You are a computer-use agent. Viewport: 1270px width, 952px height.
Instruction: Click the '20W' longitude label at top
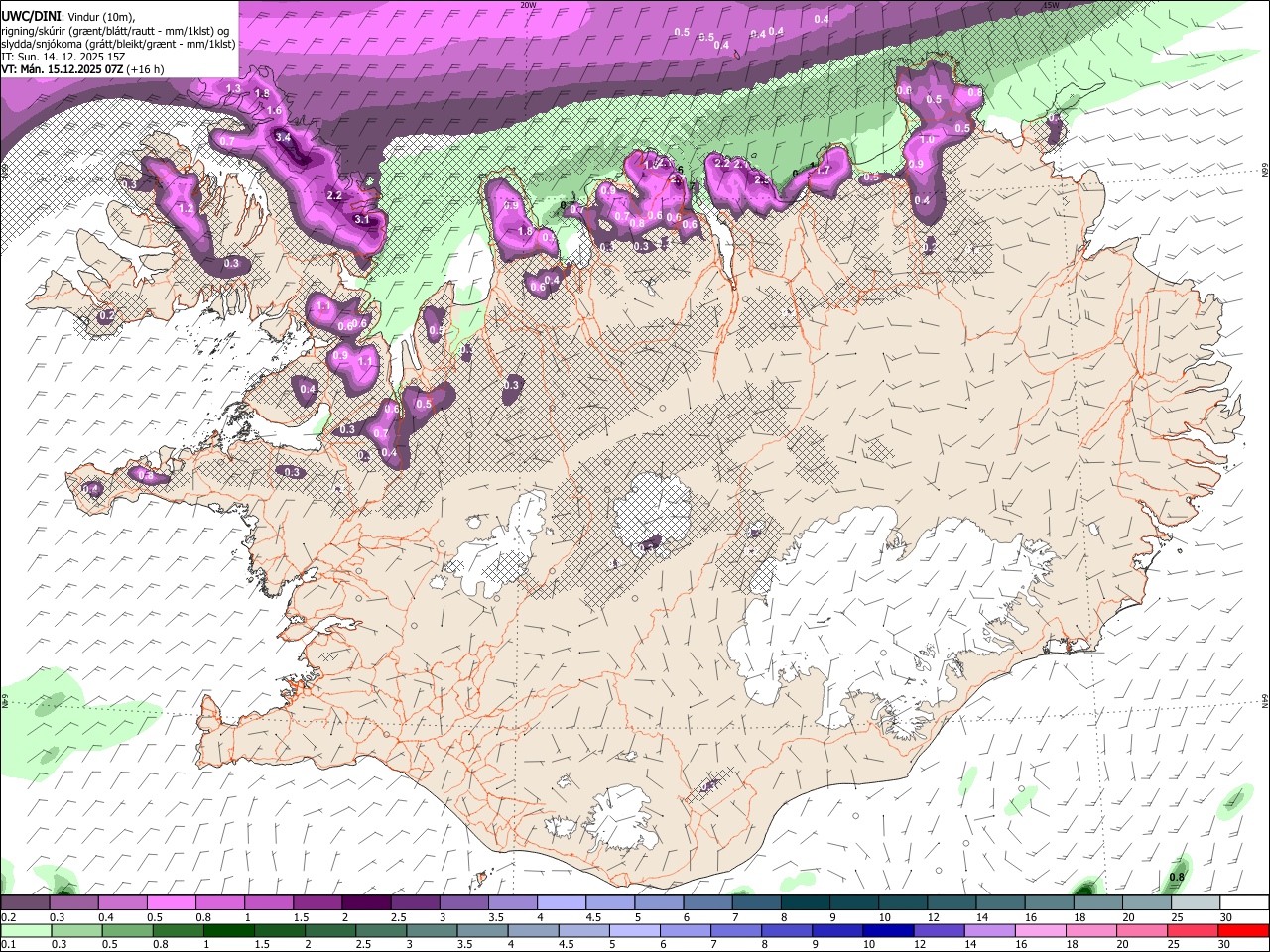(528, 5)
